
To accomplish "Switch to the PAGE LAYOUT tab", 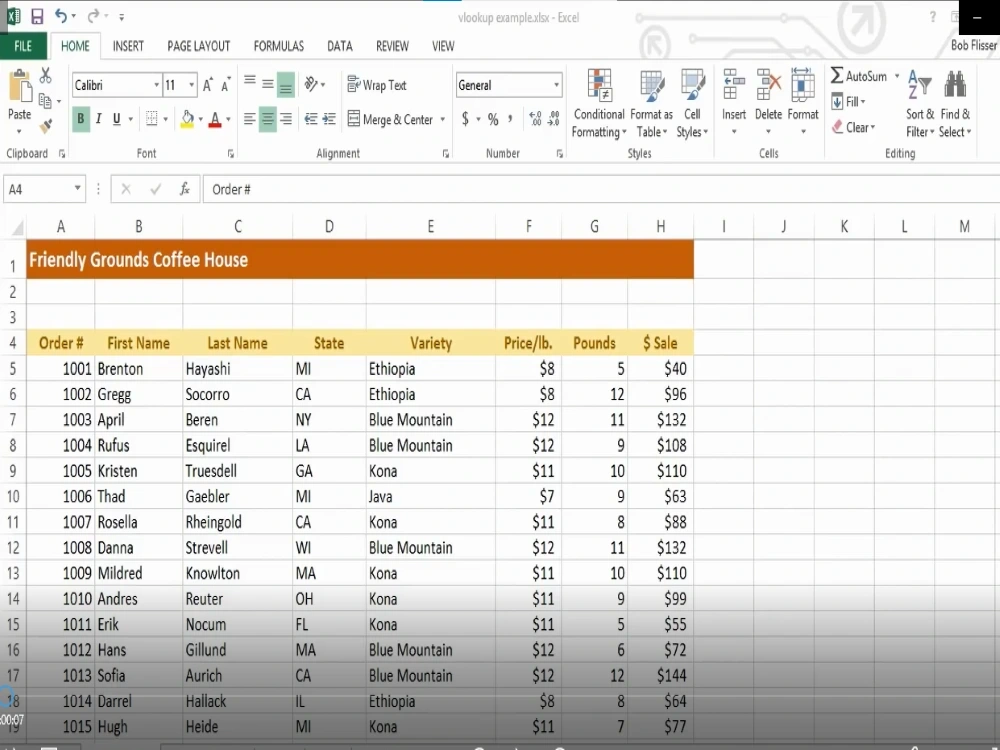I will coord(198,46).
